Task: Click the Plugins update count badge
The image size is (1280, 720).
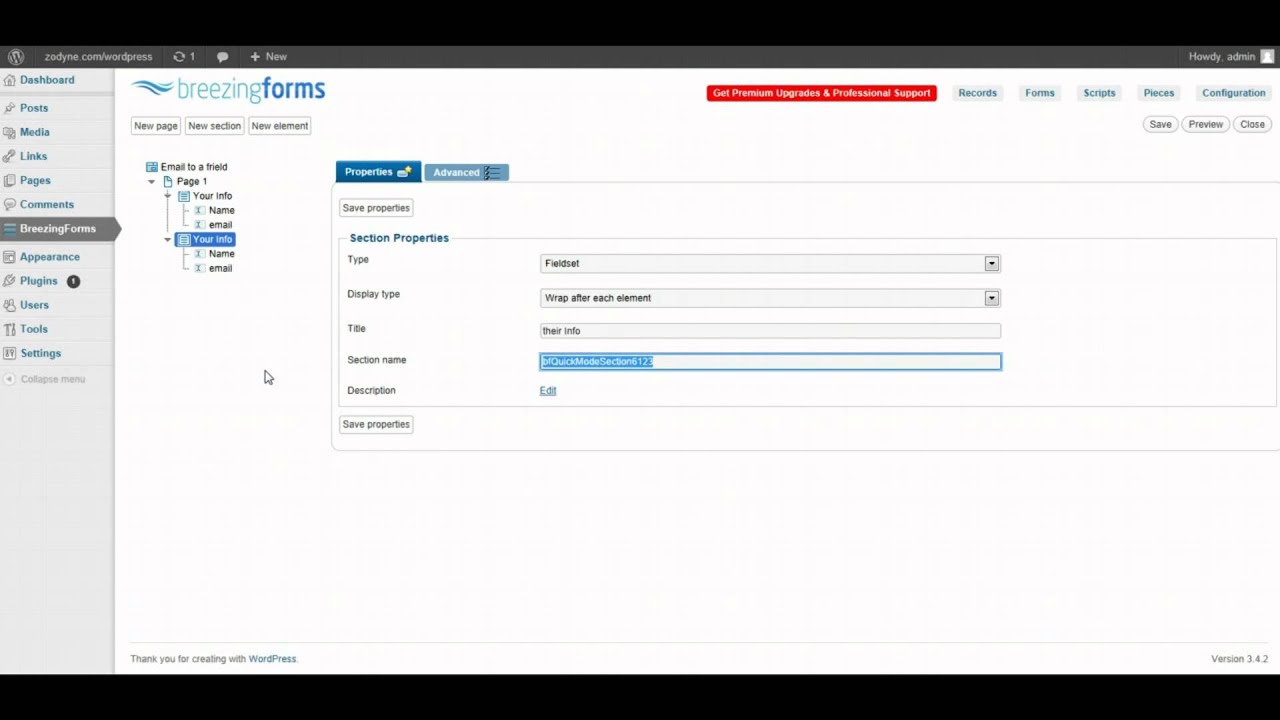Action: point(73,281)
